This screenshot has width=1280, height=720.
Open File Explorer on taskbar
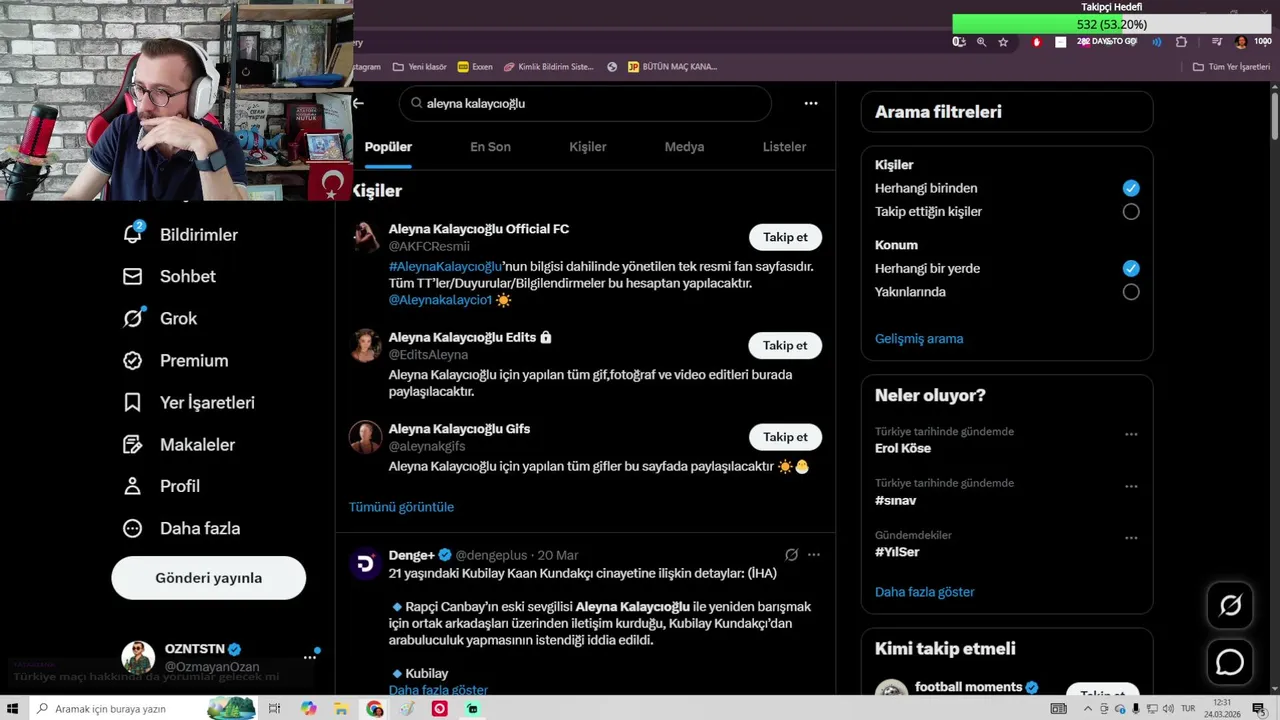pos(341,709)
